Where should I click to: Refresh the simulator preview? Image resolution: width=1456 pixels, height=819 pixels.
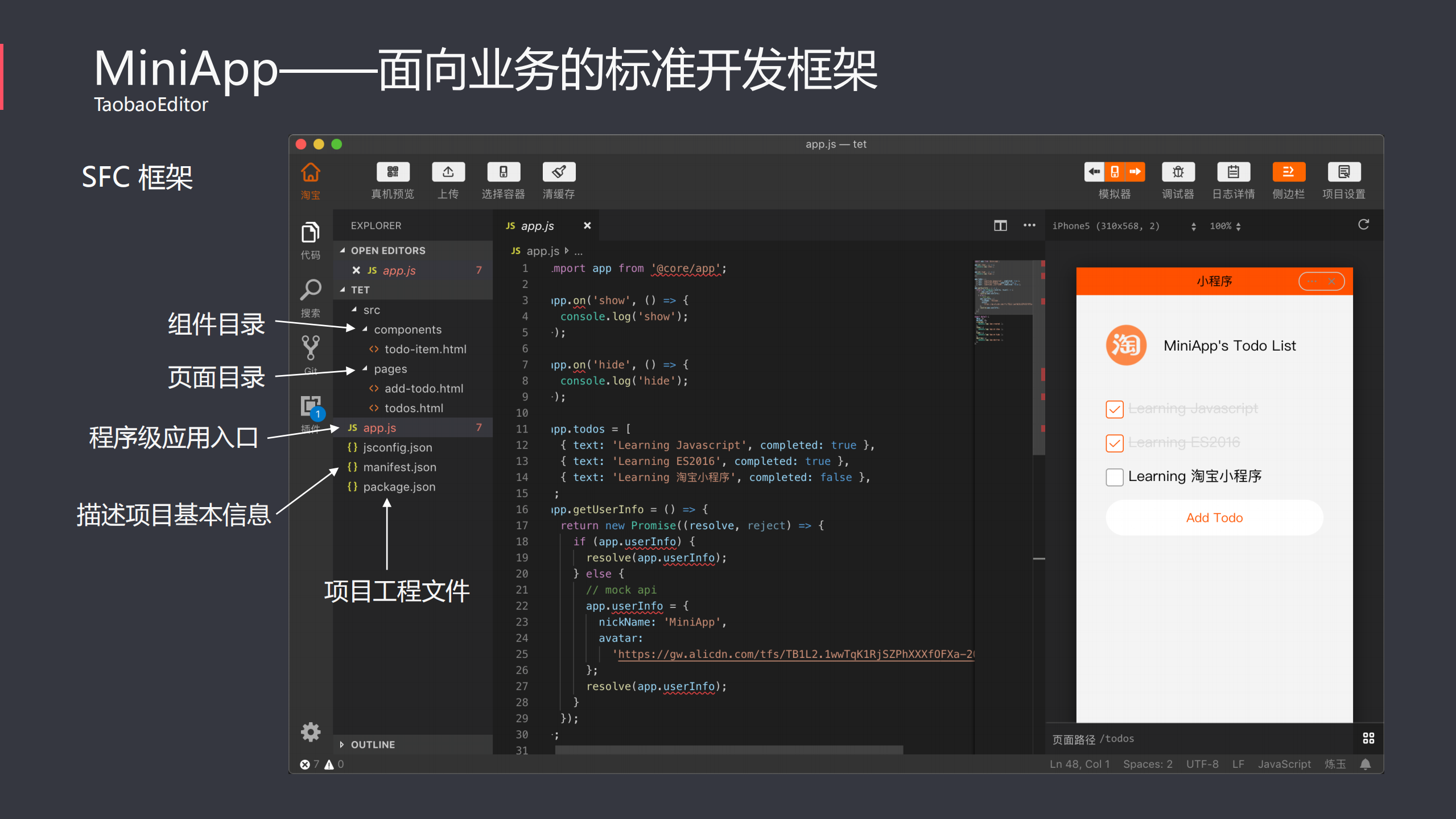click(x=1363, y=224)
